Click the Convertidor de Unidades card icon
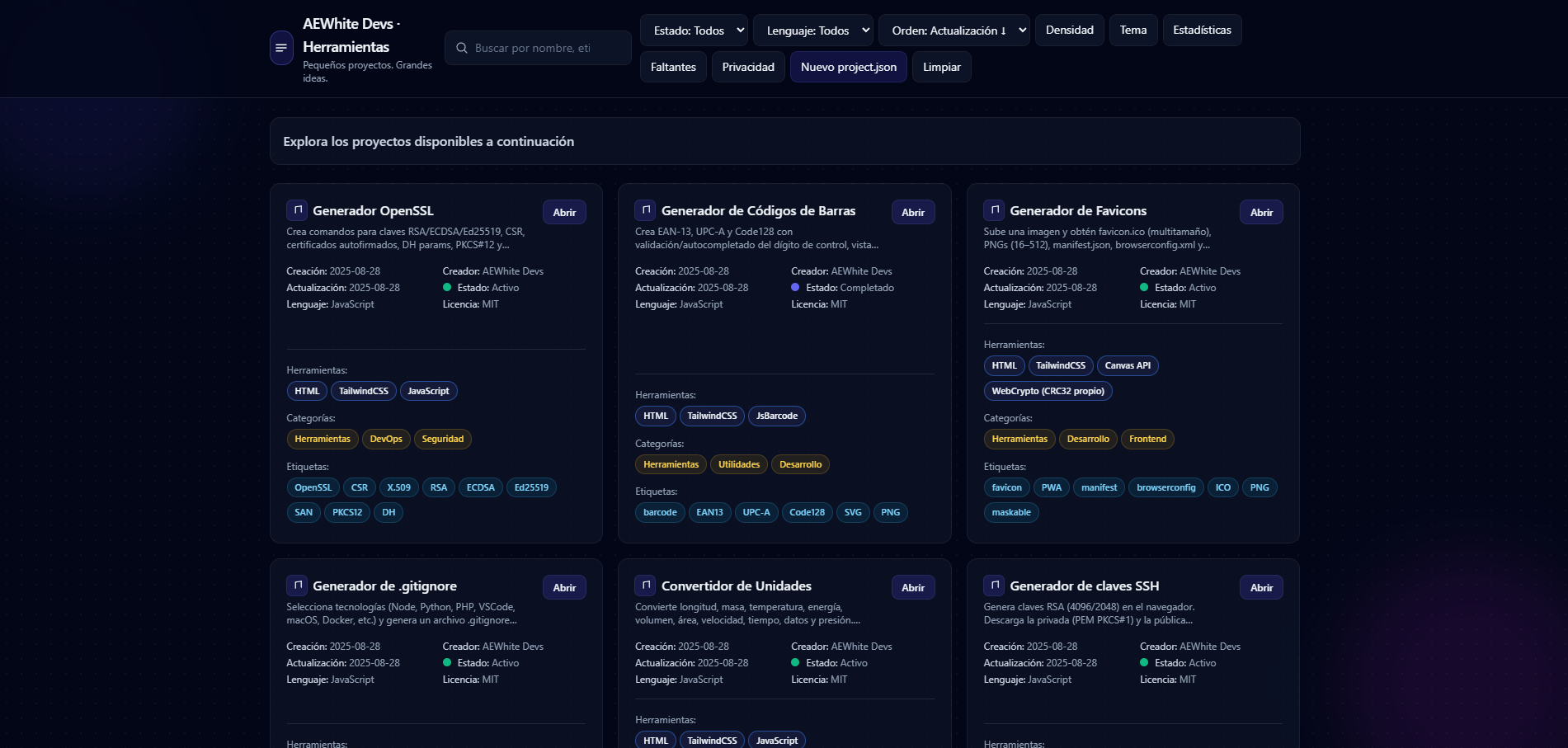This screenshot has width=1568, height=748. click(x=645, y=586)
